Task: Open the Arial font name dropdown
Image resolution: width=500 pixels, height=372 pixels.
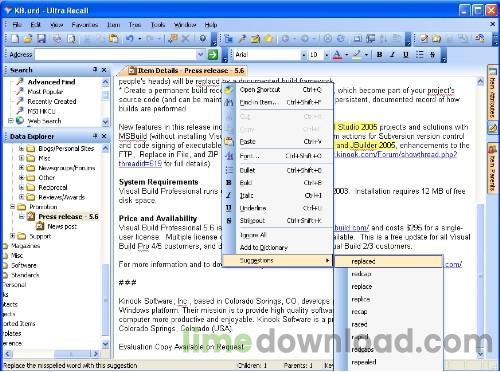Action: [304, 55]
